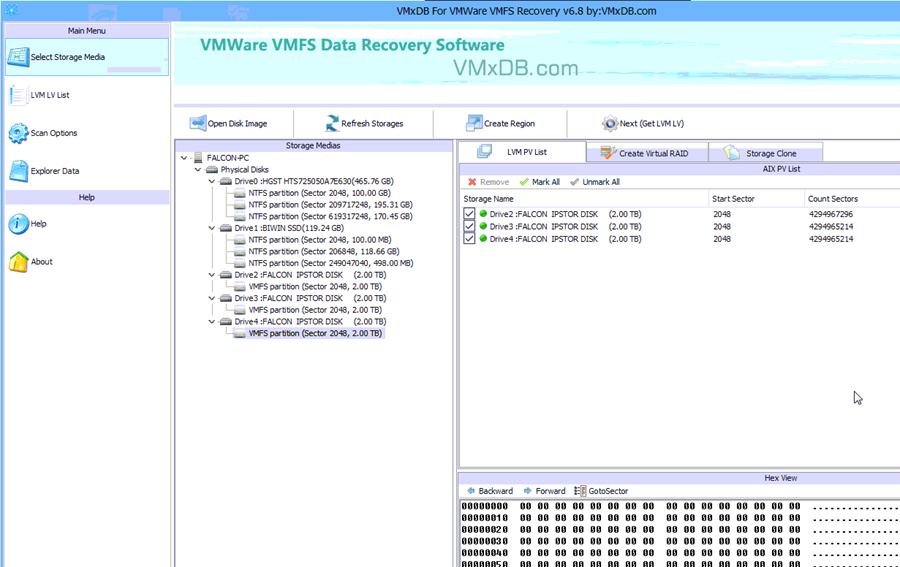Viewport: 900px width, 567px height.
Task: Click count sectors value 4294967296
Action: [831, 214]
